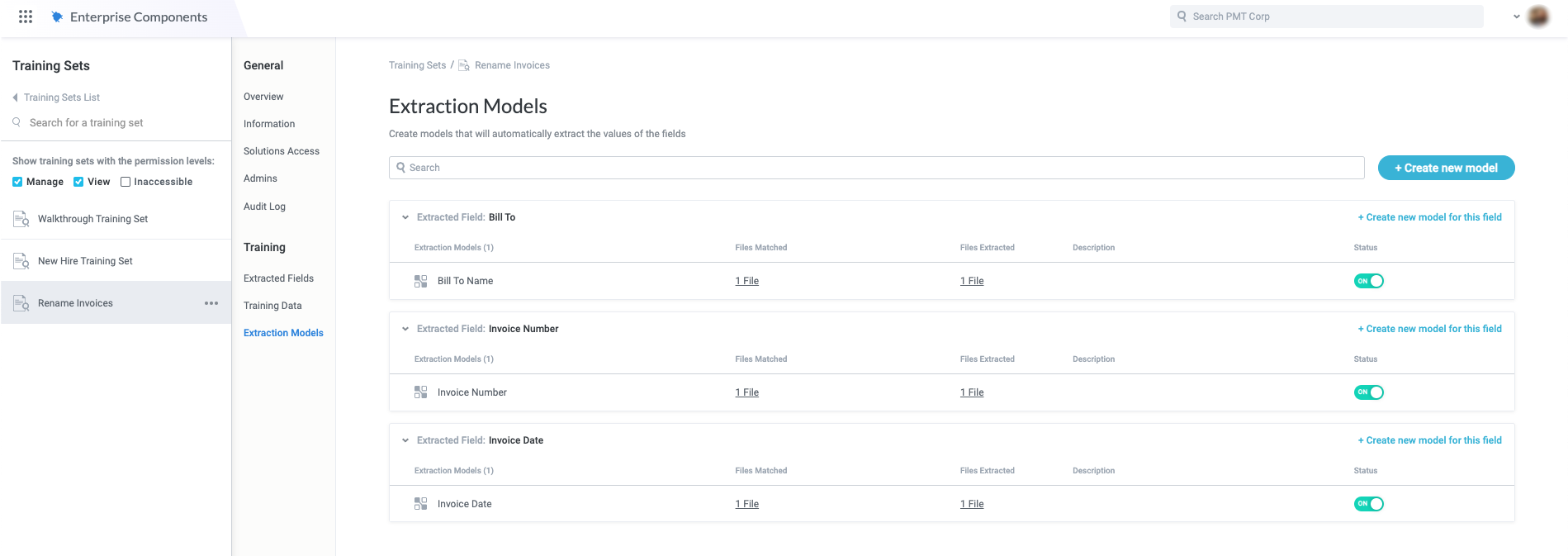Click the Walkthrough Training Set icon

[x=21, y=219]
